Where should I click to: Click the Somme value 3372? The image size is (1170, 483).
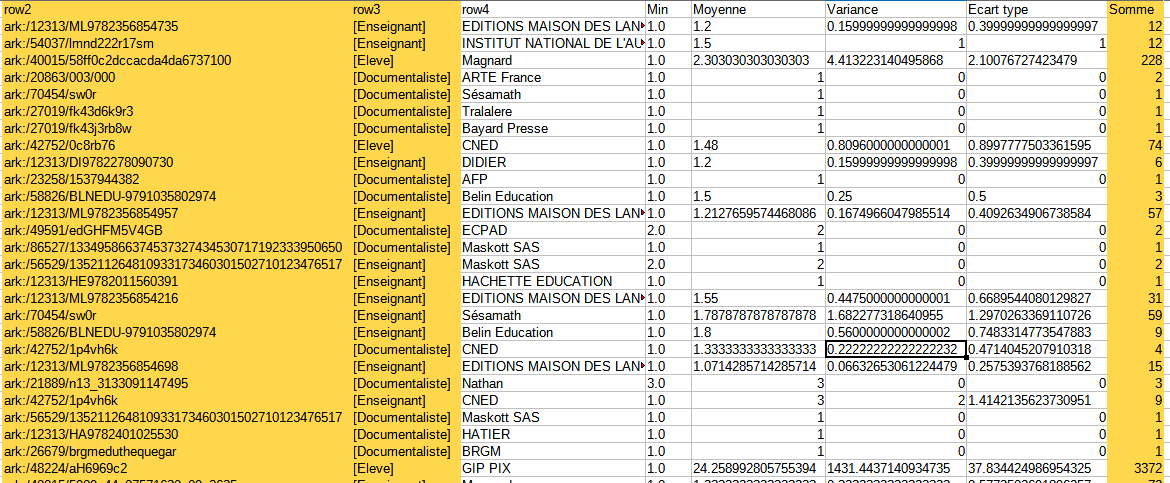(x=1138, y=468)
